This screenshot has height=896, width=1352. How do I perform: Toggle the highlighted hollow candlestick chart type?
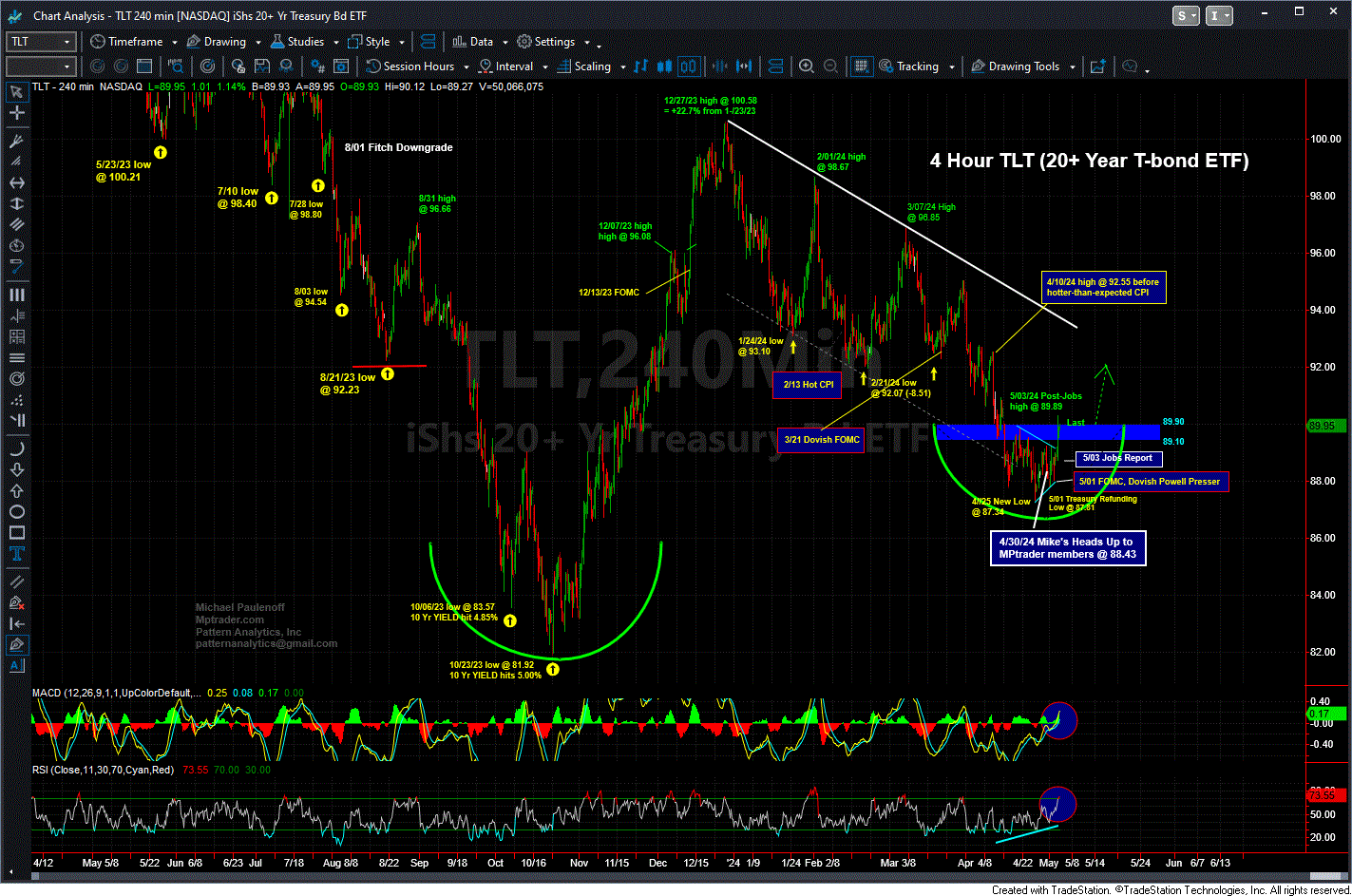[689, 67]
